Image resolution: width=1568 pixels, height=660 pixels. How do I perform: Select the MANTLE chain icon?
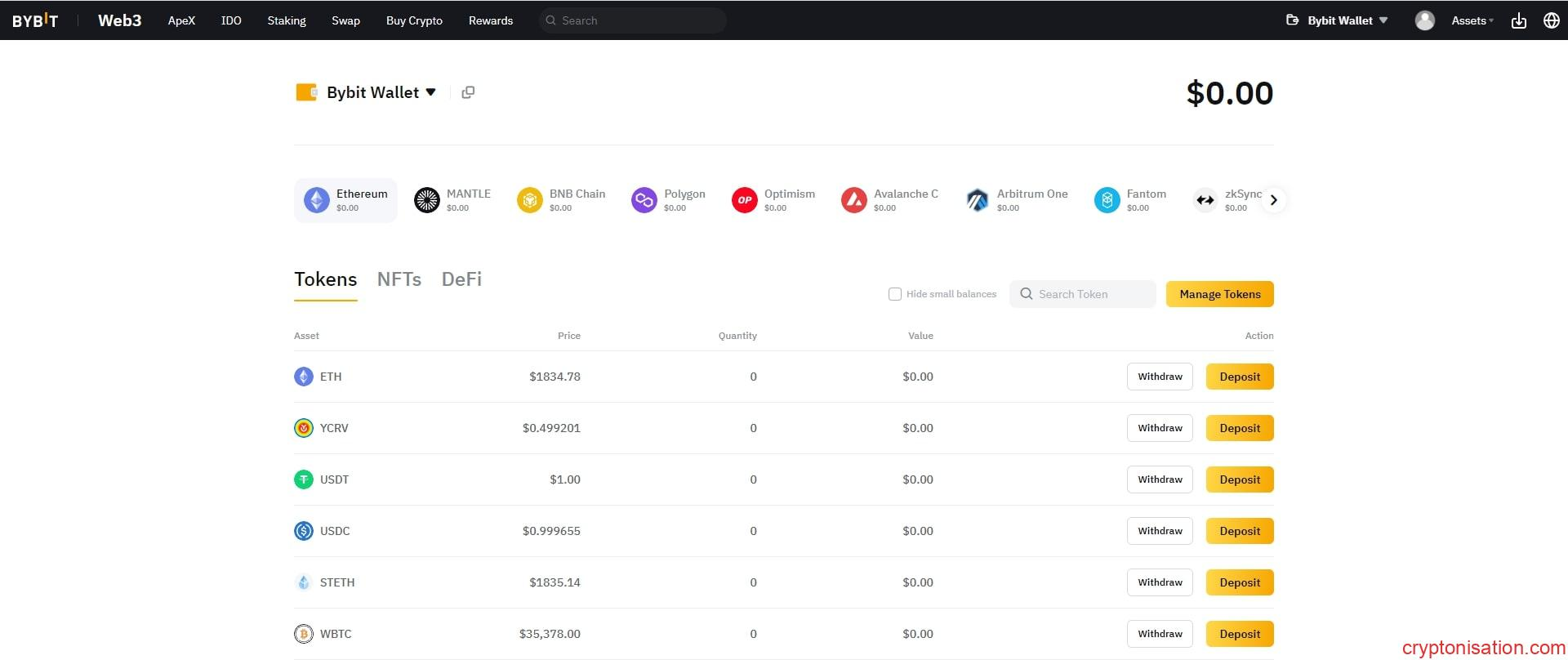(426, 200)
